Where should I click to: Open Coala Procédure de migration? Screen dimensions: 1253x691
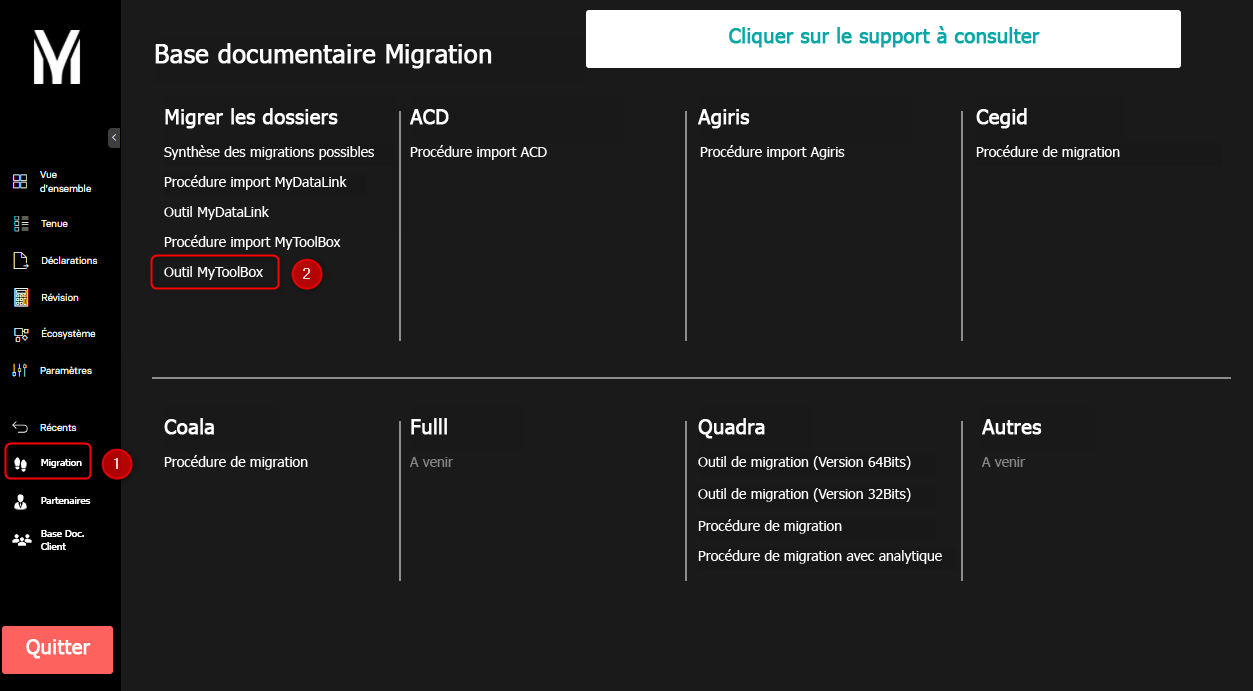tap(236, 462)
